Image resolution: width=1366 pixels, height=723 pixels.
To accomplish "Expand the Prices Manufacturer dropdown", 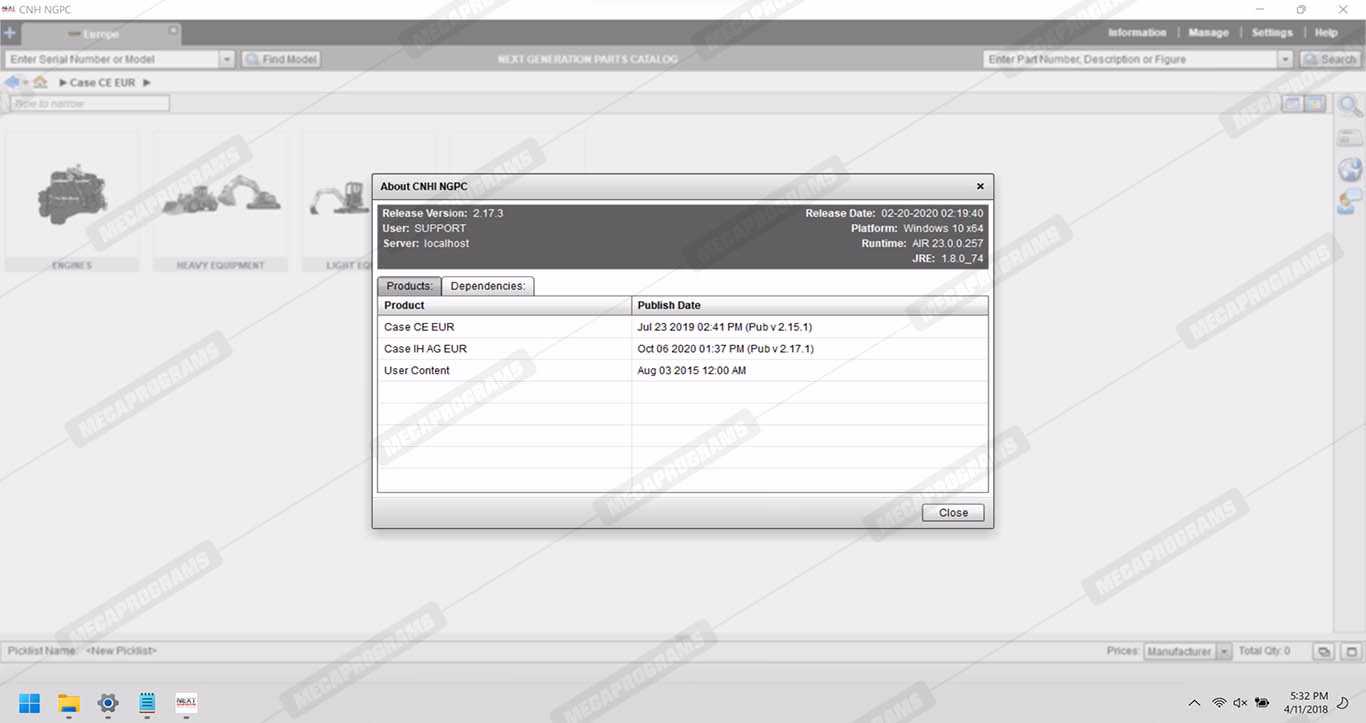I will [x=1224, y=652].
